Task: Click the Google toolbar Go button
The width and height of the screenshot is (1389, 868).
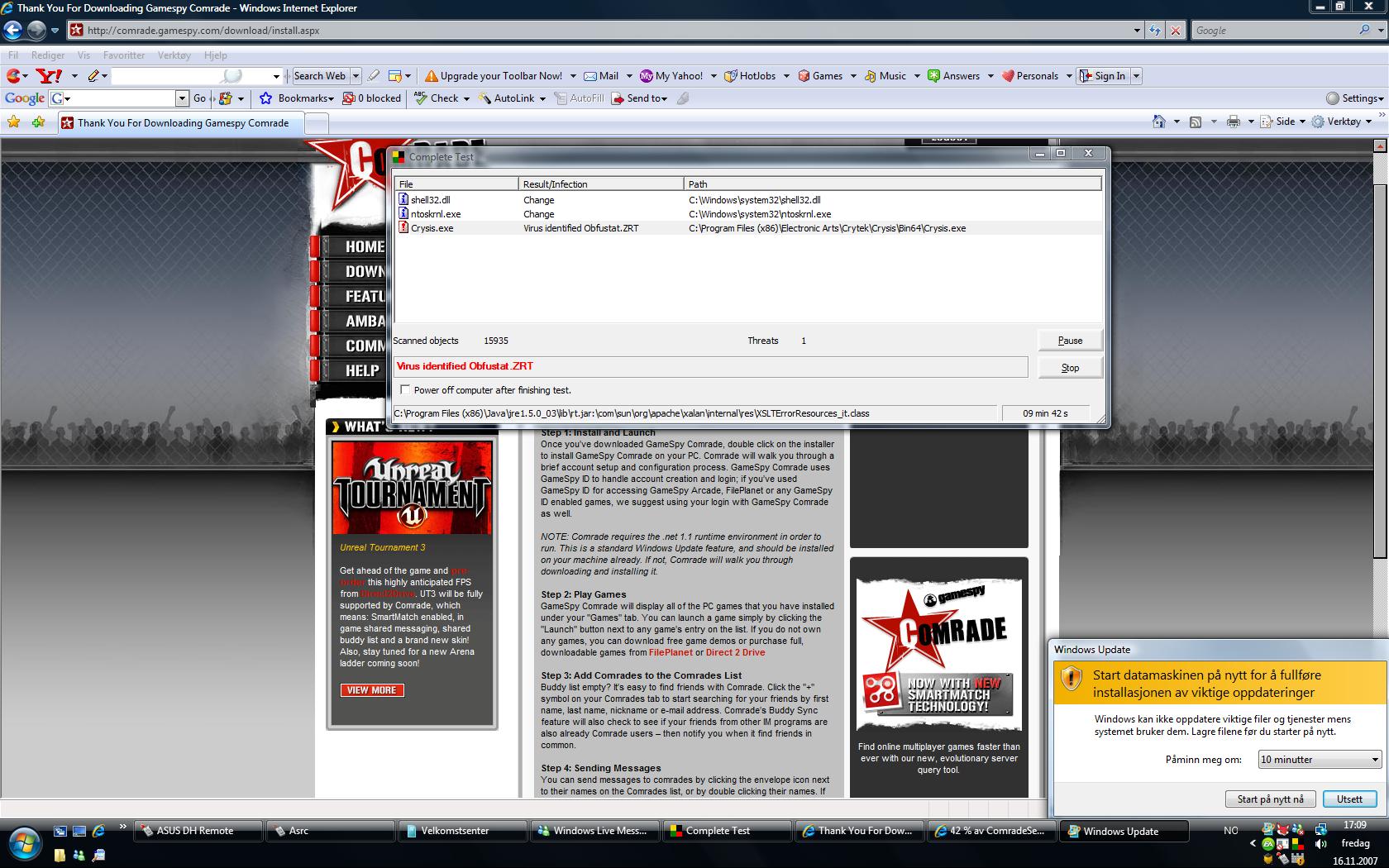Action: pos(199,98)
